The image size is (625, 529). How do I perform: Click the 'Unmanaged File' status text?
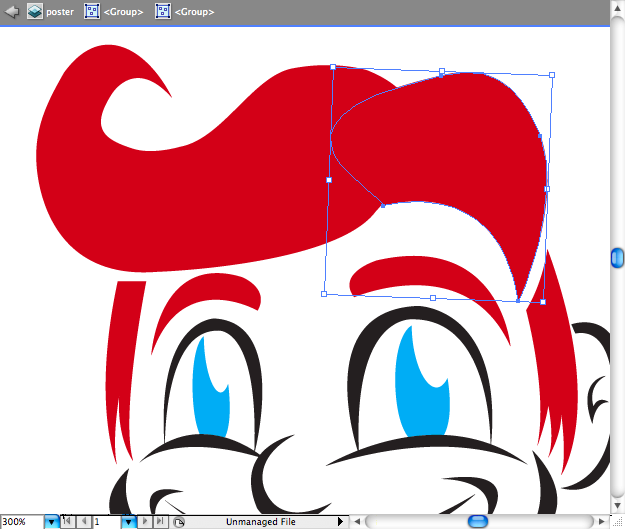click(261, 522)
